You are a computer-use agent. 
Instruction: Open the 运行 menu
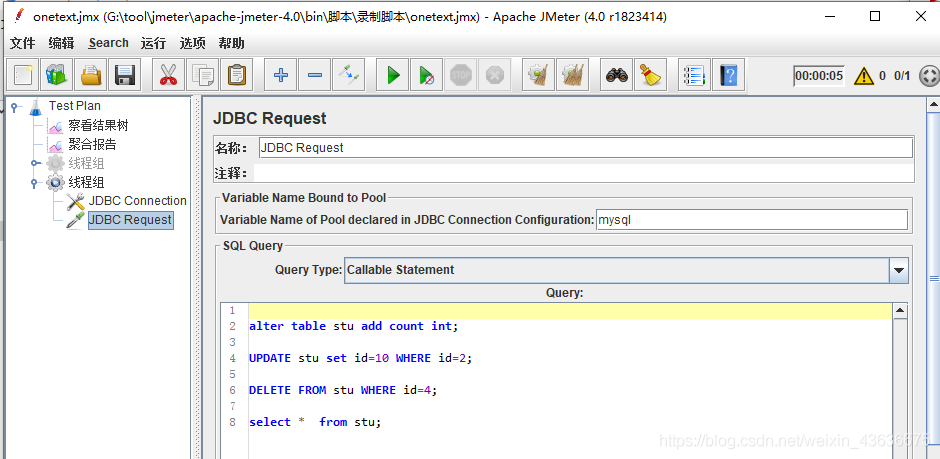(x=153, y=43)
